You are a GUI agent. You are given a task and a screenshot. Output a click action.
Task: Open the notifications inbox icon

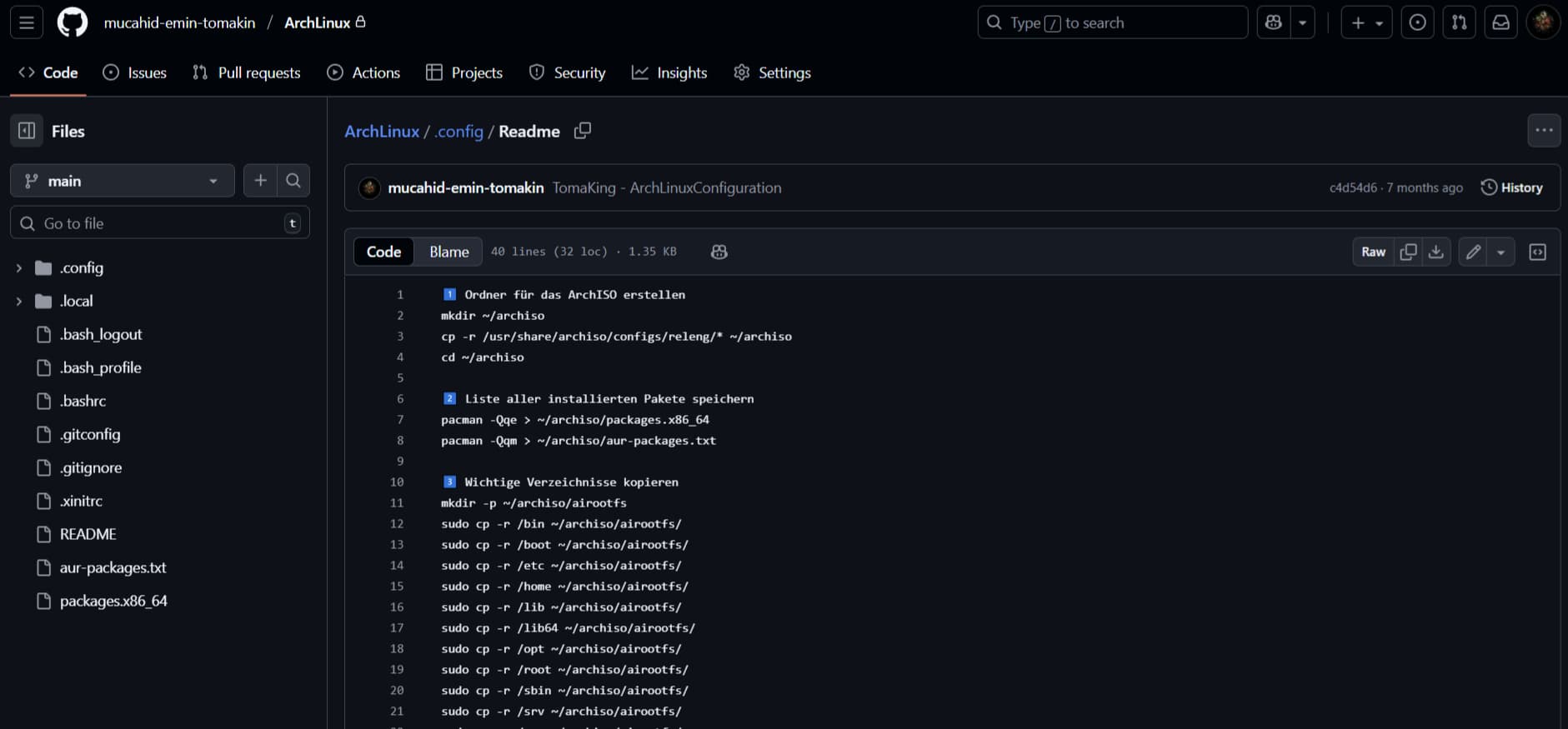pos(1500,22)
